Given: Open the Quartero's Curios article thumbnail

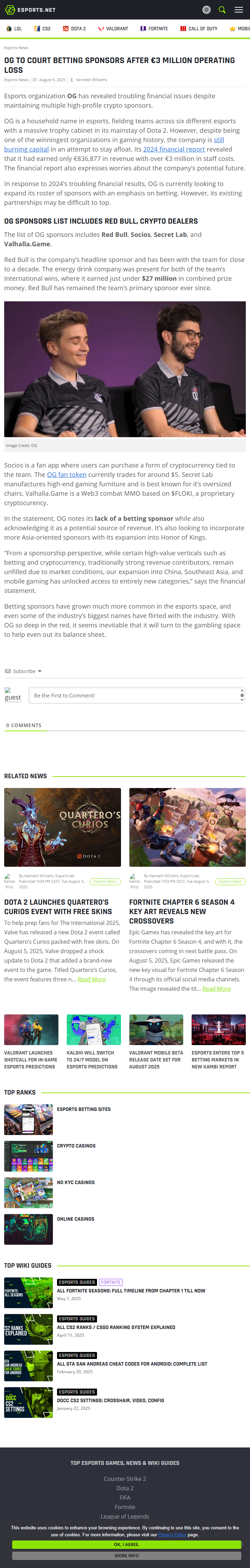Looking at the screenshot, I should pyautogui.click(x=63, y=827).
